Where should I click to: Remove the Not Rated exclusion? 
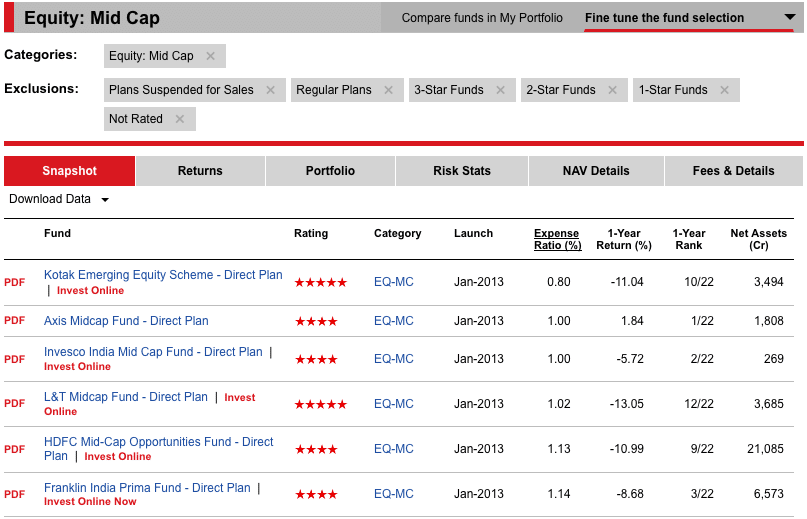point(180,119)
